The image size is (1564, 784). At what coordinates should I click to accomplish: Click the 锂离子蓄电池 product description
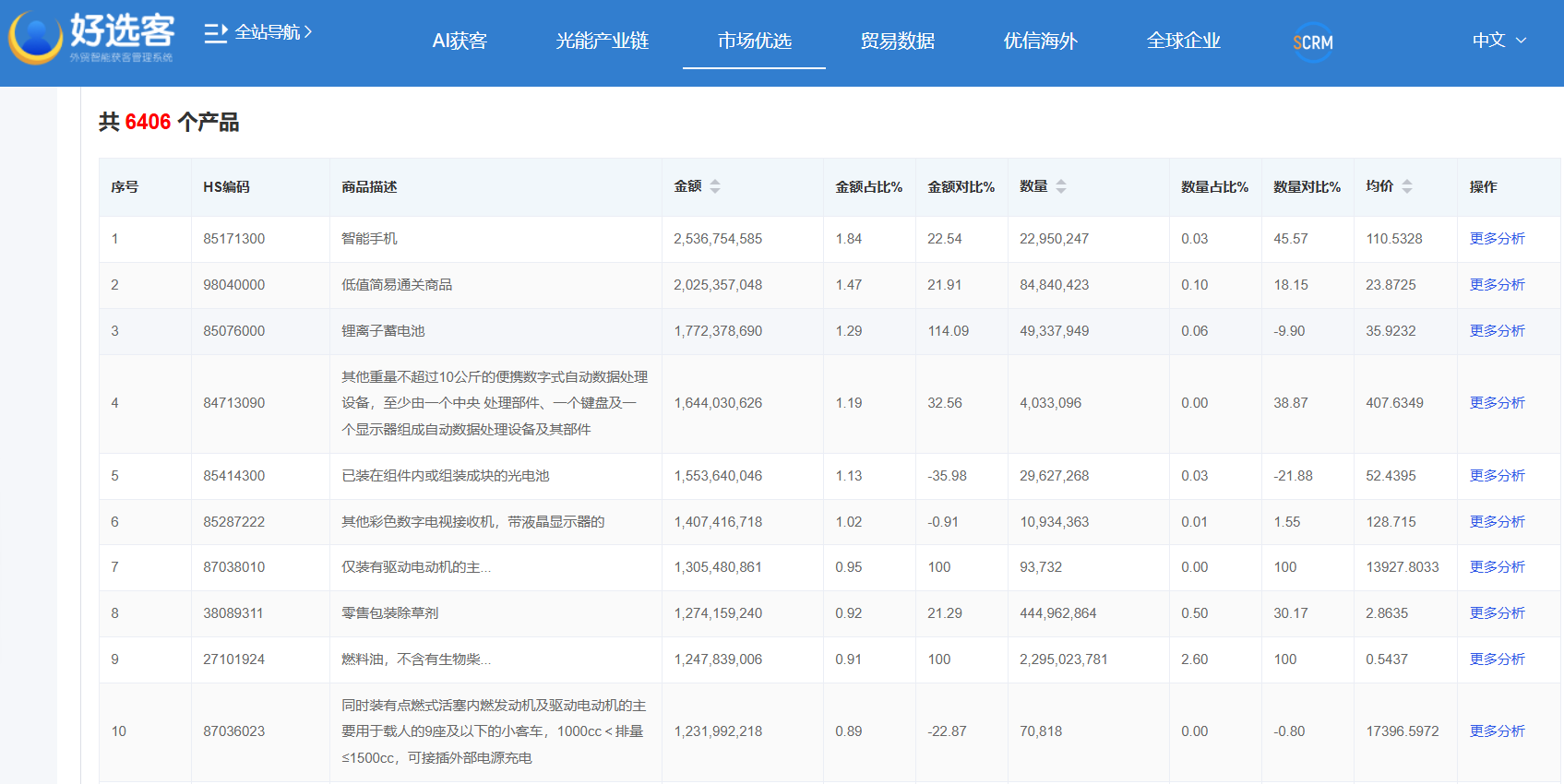[383, 331]
